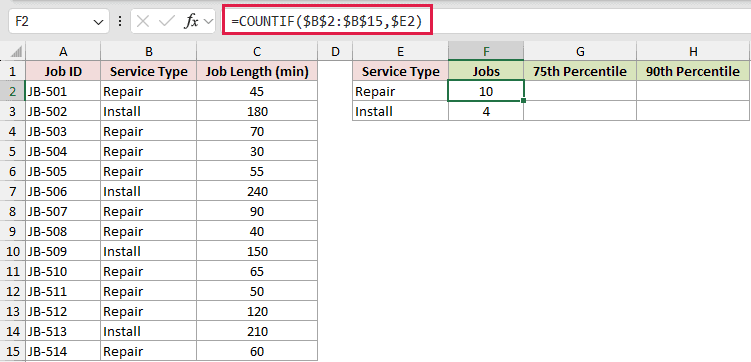The image size is (751, 362).
Task: Click cell JB-512
Action: (63, 312)
